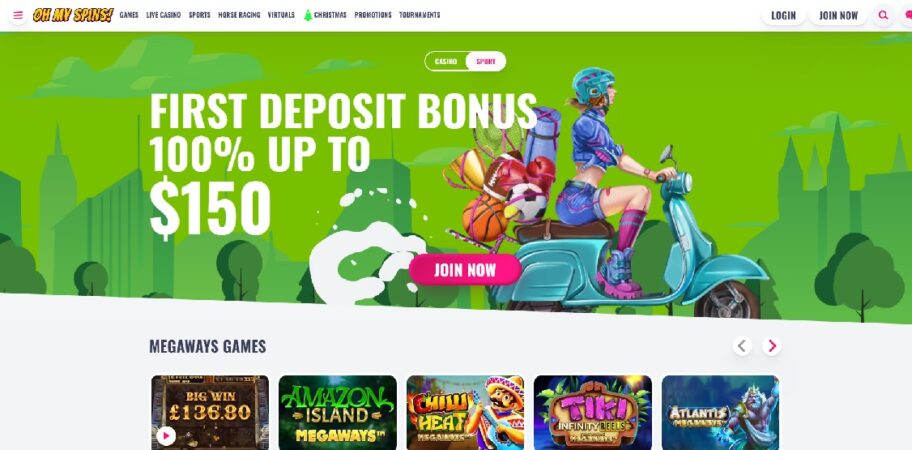The image size is (912, 450).
Task: Open the Tournaments link
Action: (x=419, y=15)
